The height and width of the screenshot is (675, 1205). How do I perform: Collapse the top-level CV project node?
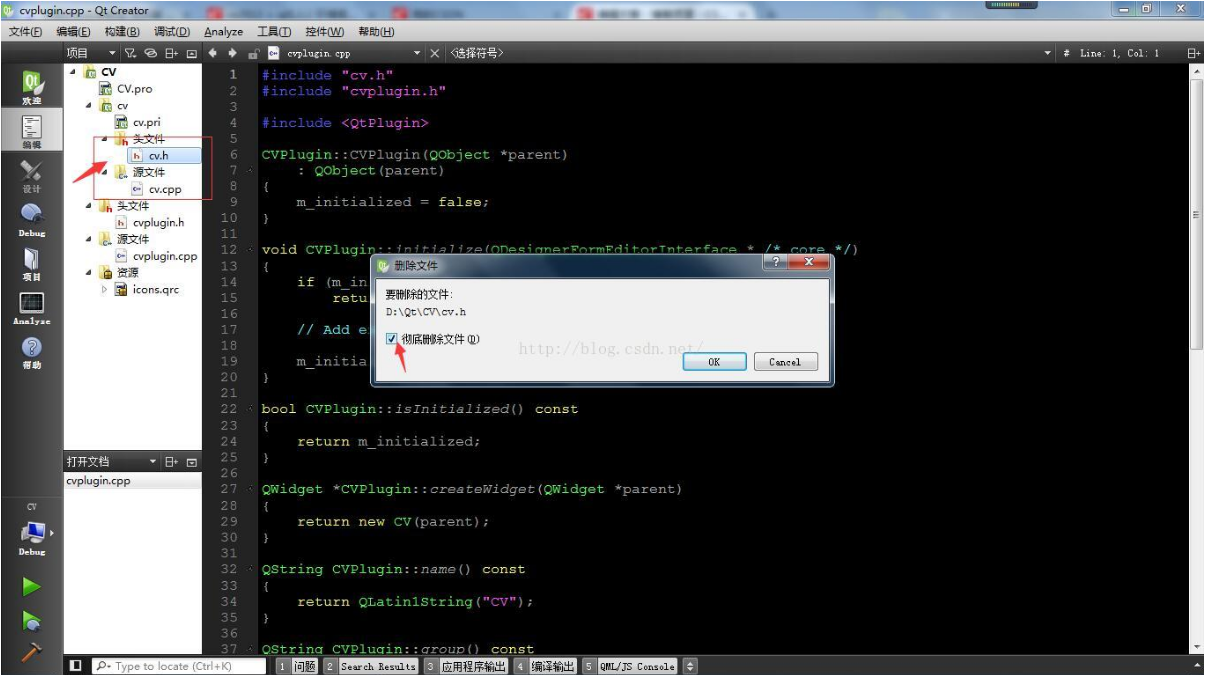[73, 72]
